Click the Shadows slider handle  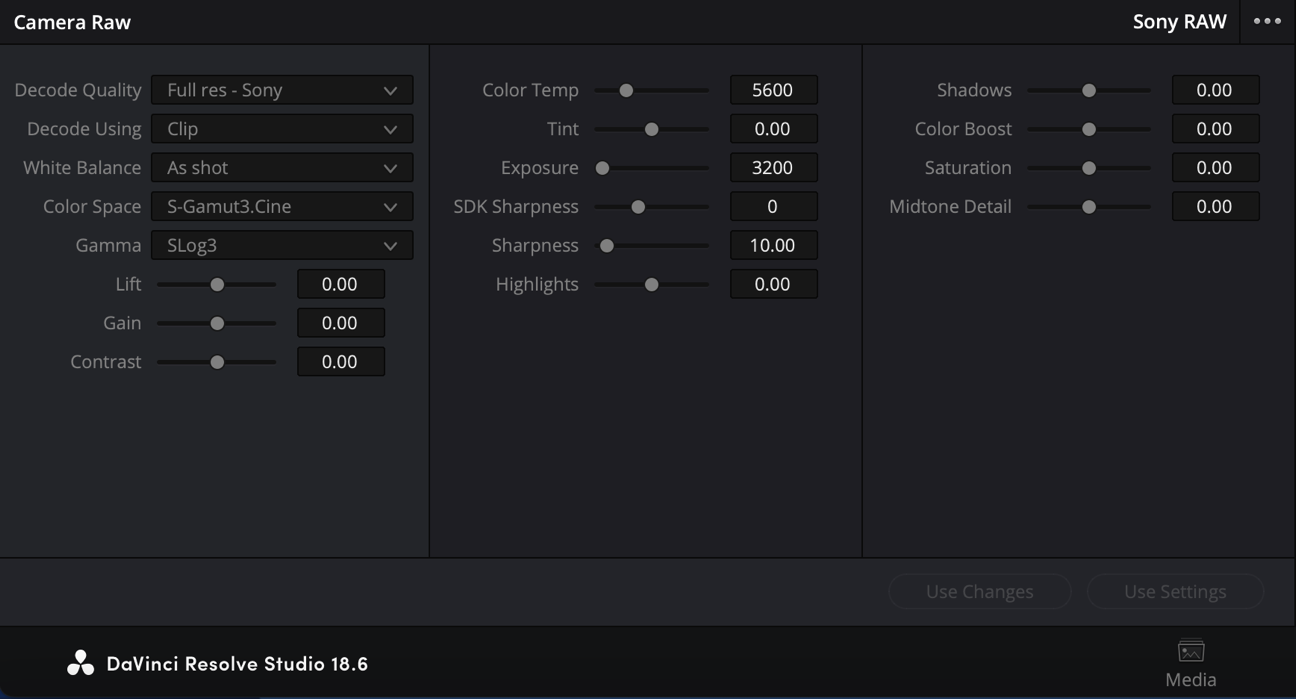1089,90
